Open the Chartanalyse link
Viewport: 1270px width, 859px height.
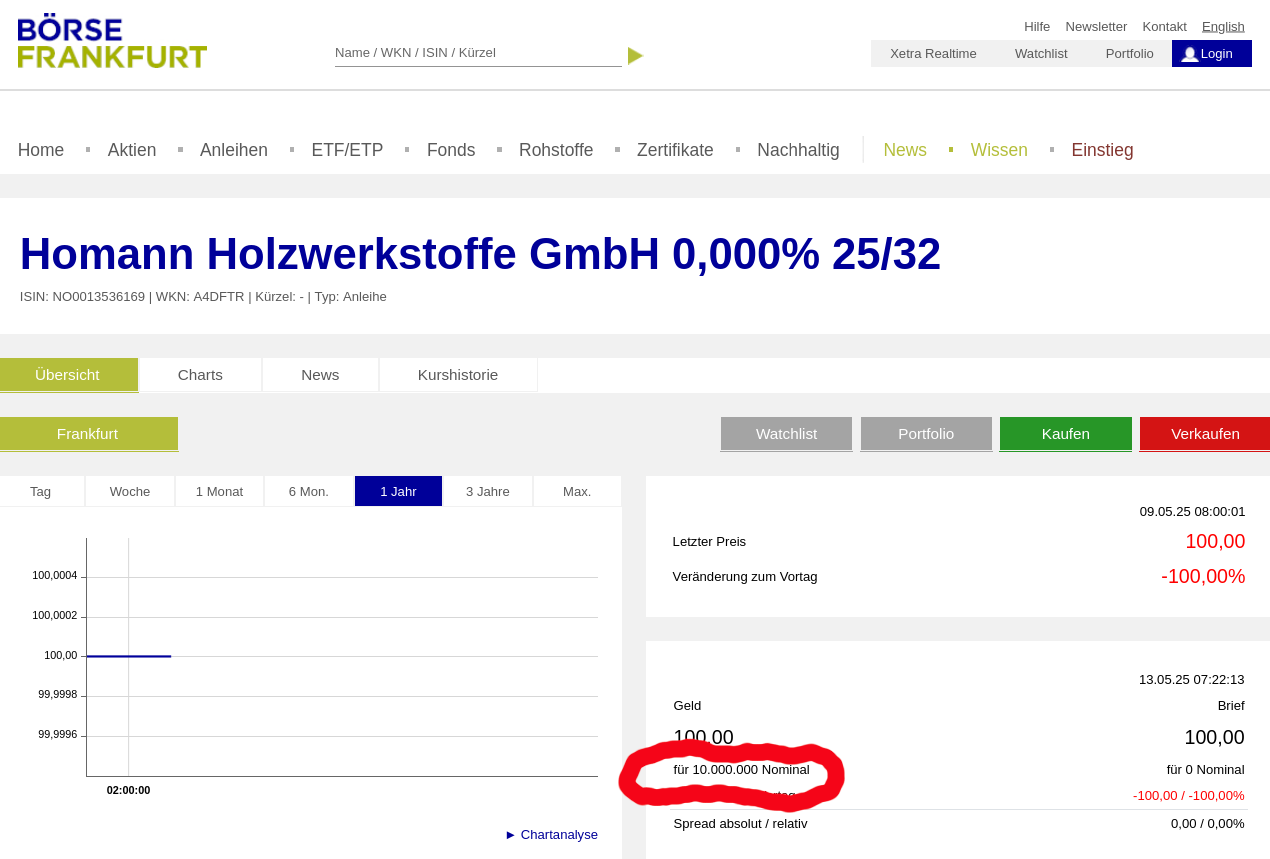[552, 835]
